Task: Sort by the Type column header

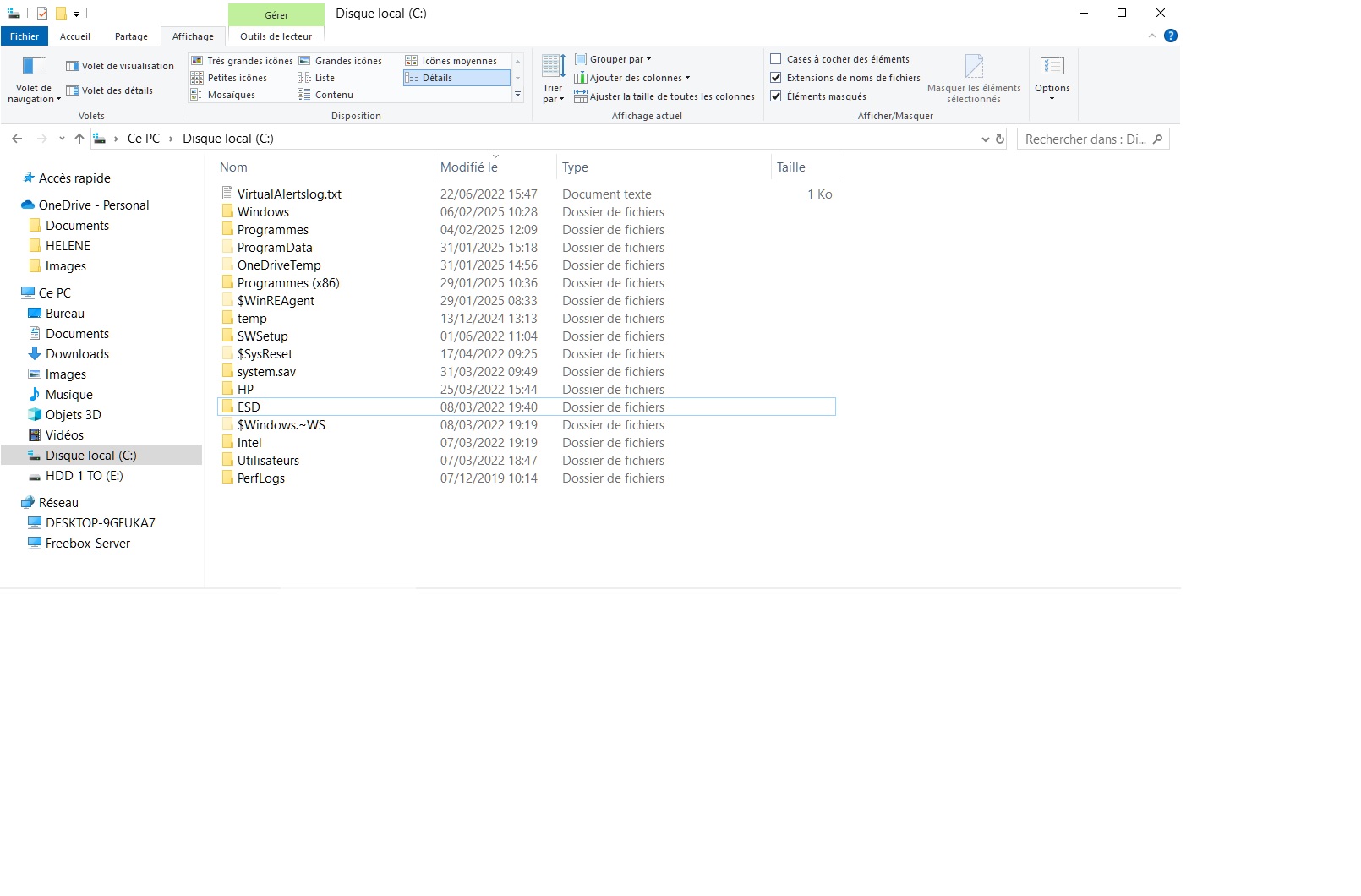Action: tap(664, 167)
